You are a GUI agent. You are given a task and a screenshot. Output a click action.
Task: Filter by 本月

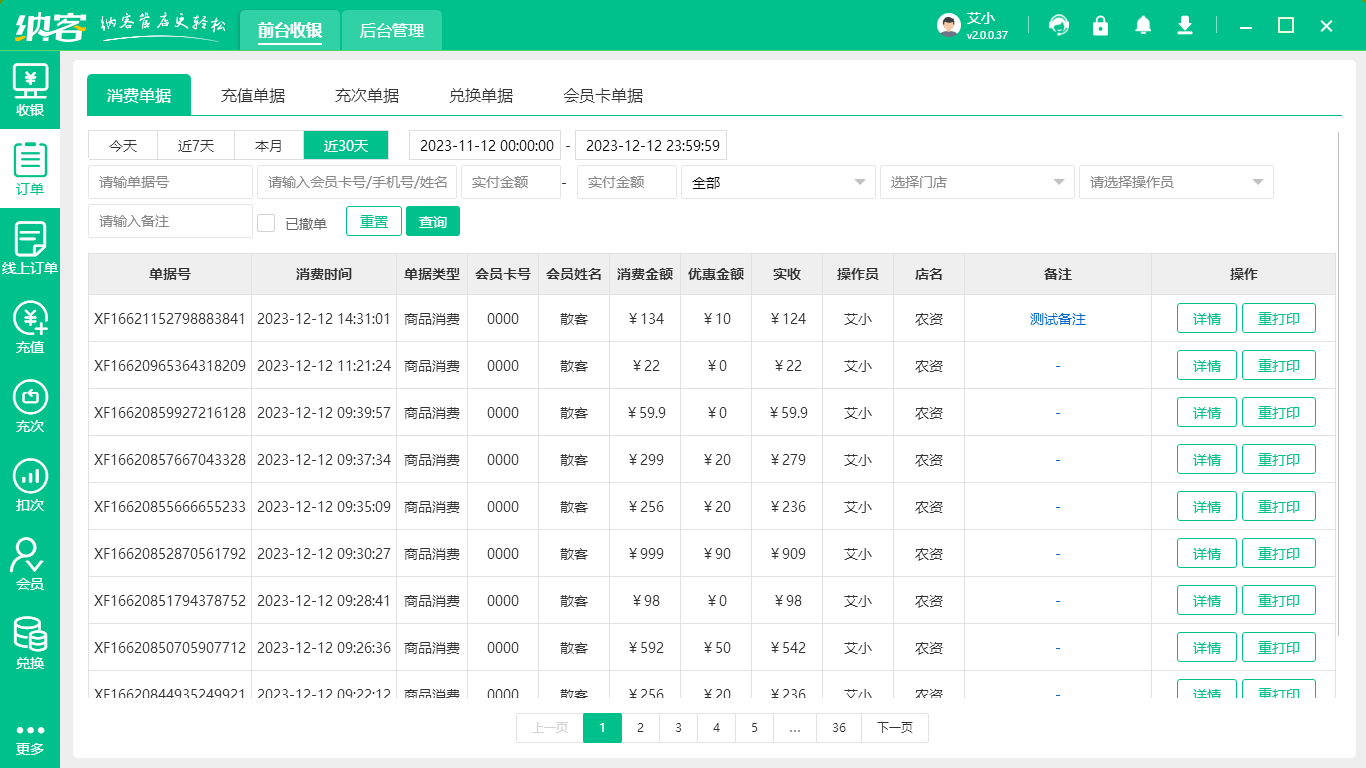point(269,145)
